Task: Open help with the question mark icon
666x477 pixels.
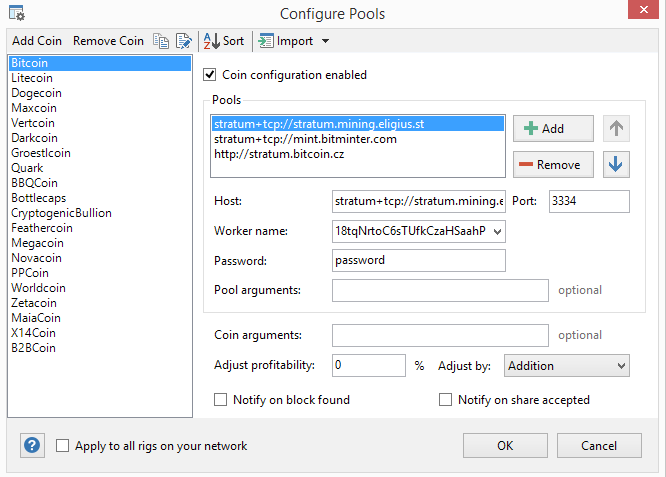Action: (32, 445)
